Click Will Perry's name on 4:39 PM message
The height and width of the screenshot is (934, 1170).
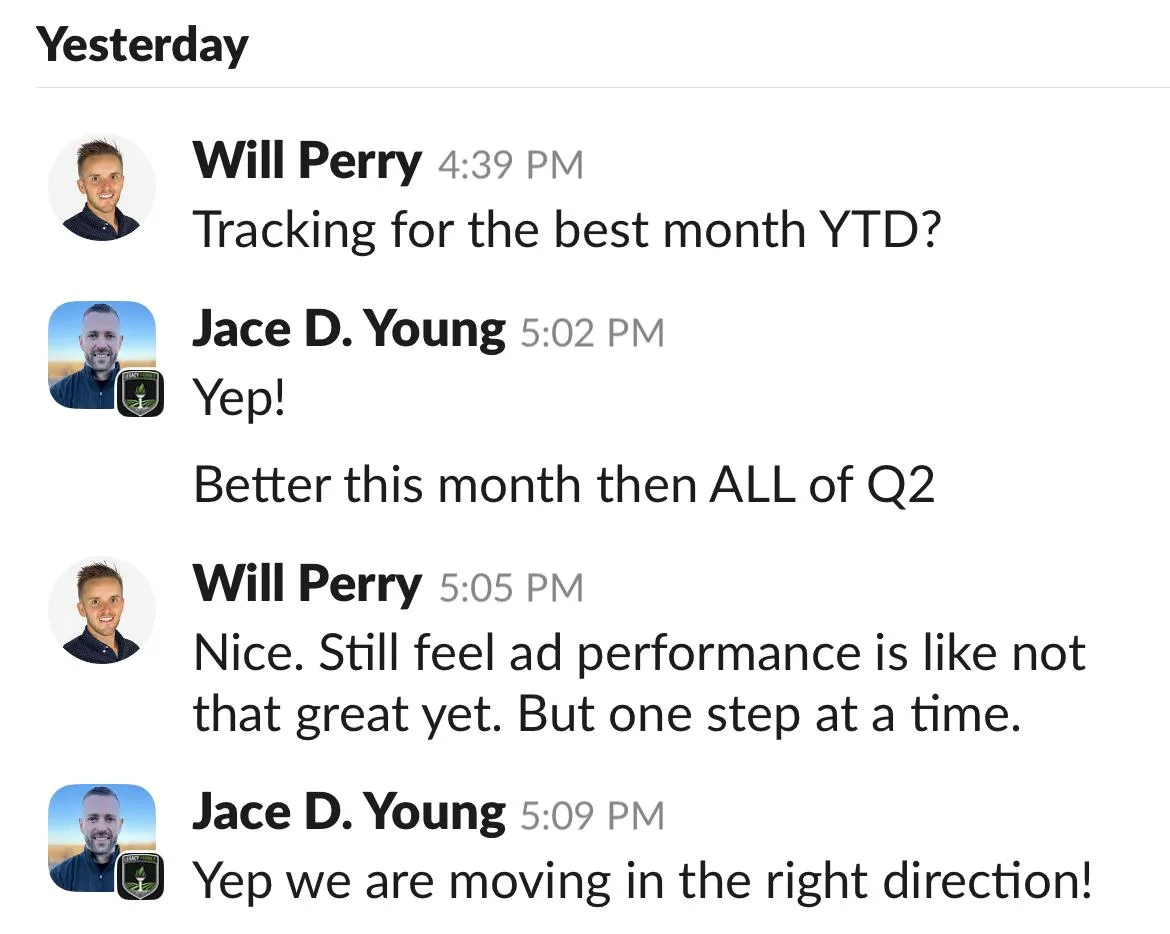click(307, 161)
